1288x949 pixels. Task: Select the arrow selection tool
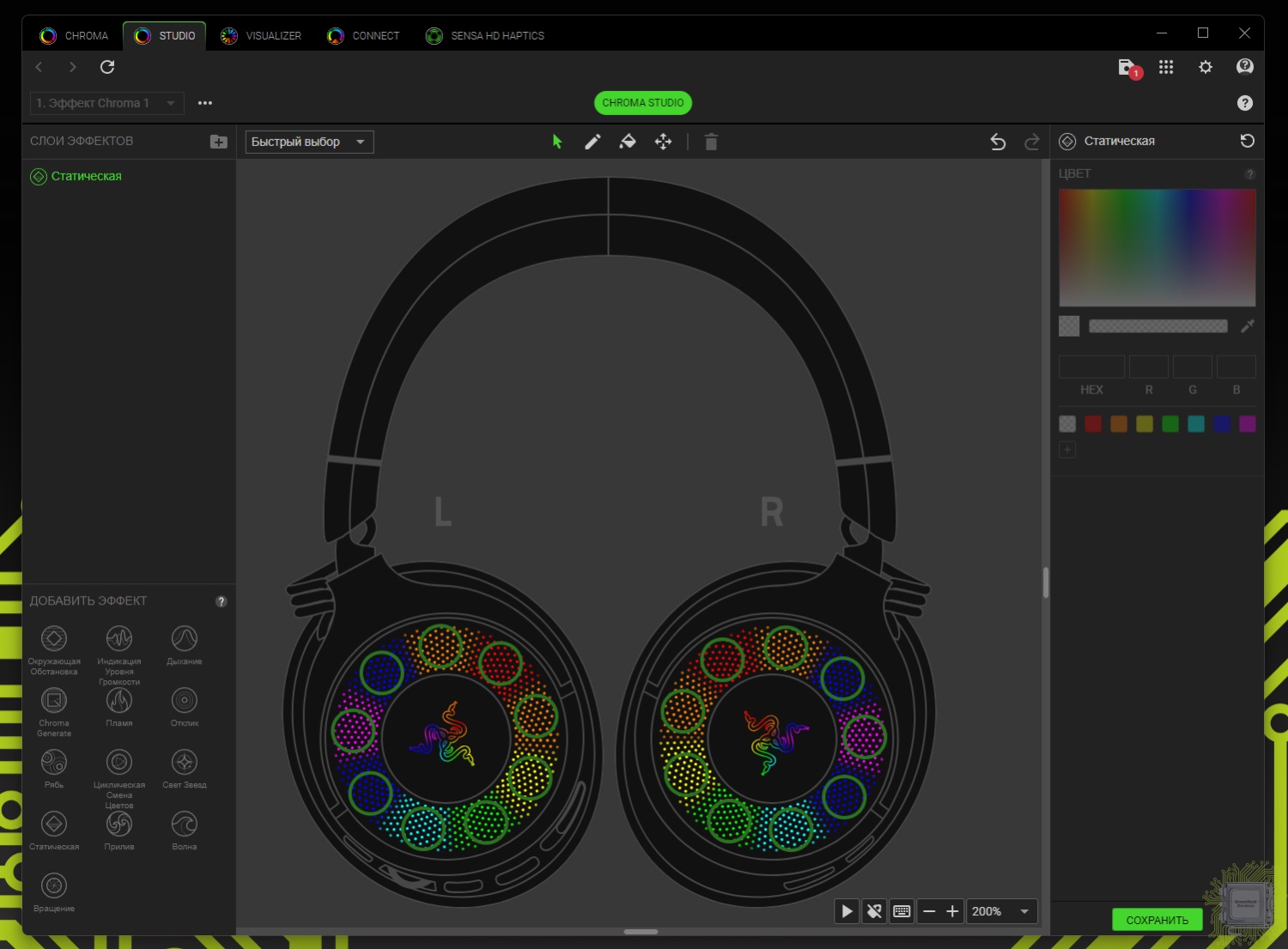point(557,142)
